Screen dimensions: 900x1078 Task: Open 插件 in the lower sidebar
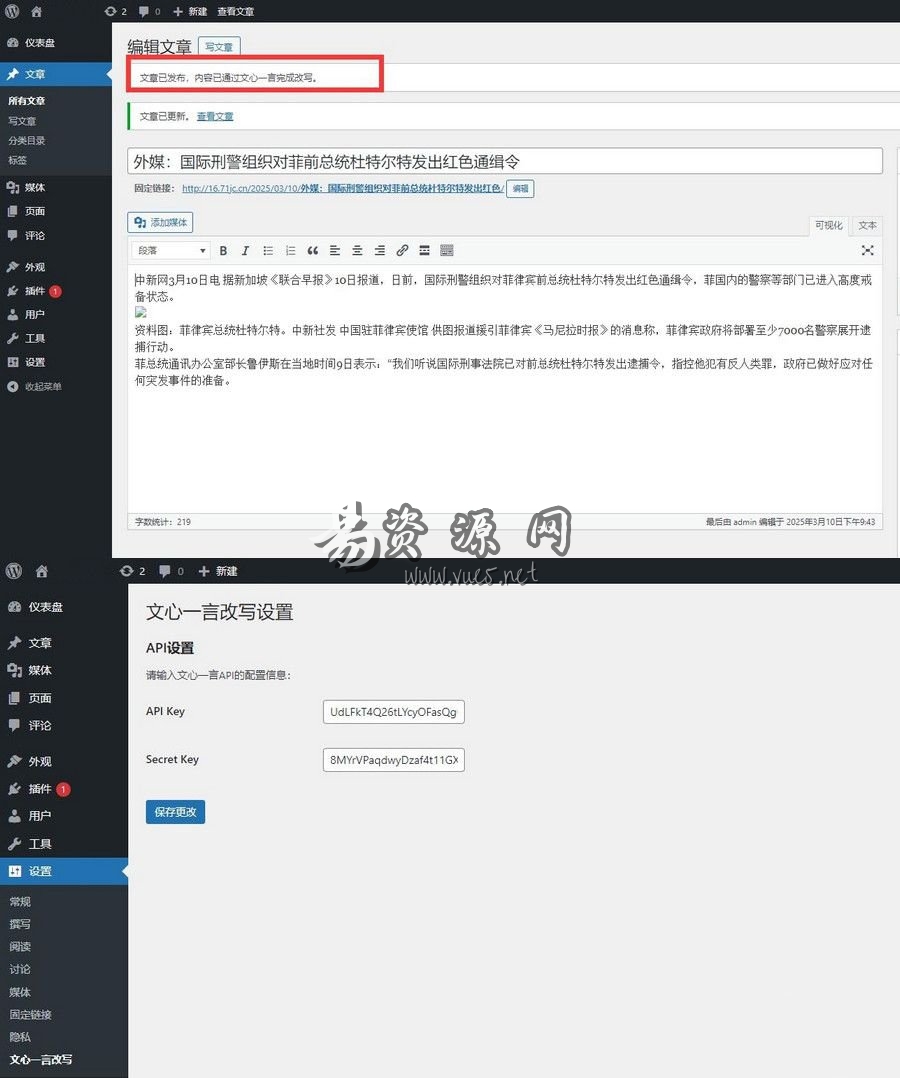pyautogui.click(x=40, y=789)
